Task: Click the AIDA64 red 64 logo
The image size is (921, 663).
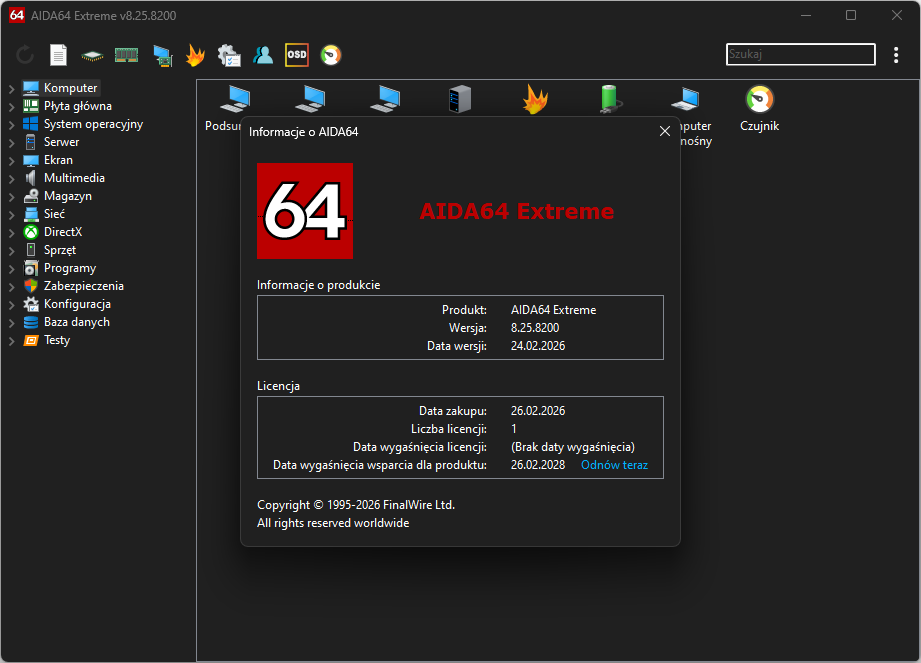Action: coord(305,211)
